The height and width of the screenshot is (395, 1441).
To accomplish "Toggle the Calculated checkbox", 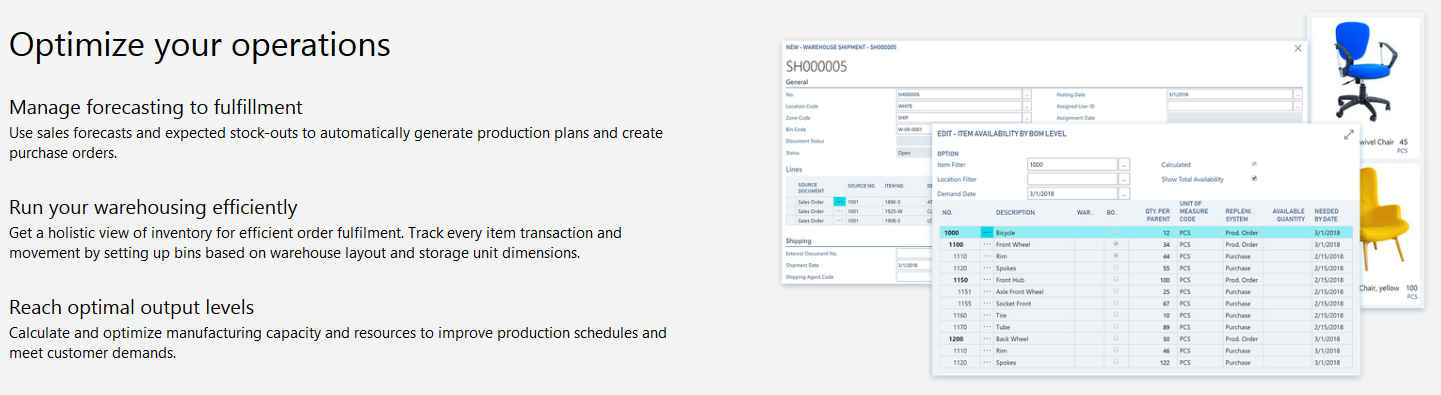I will pyautogui.click(x=1254, y=164).
